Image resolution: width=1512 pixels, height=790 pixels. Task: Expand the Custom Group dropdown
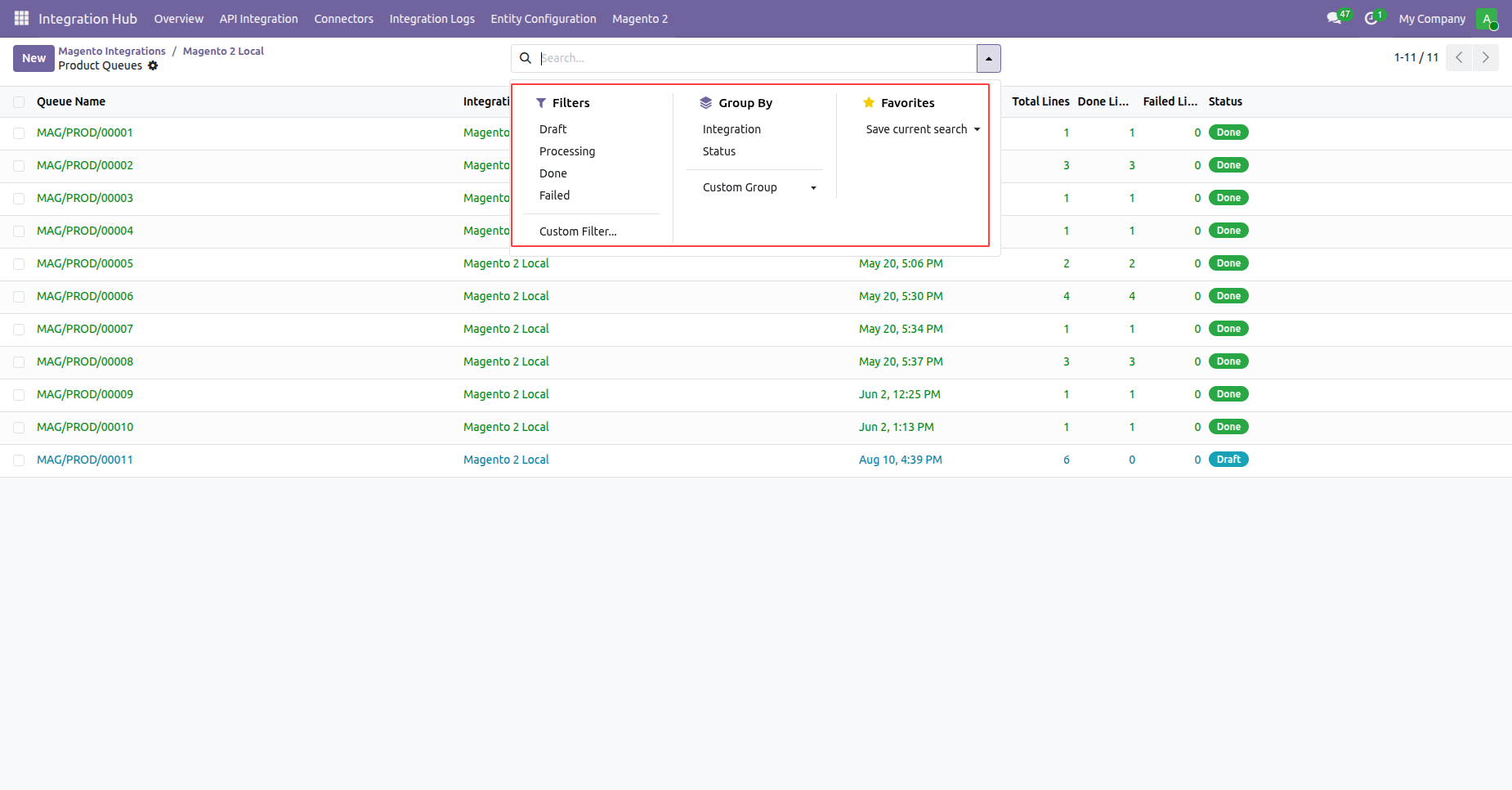click(x=758, y=187)
